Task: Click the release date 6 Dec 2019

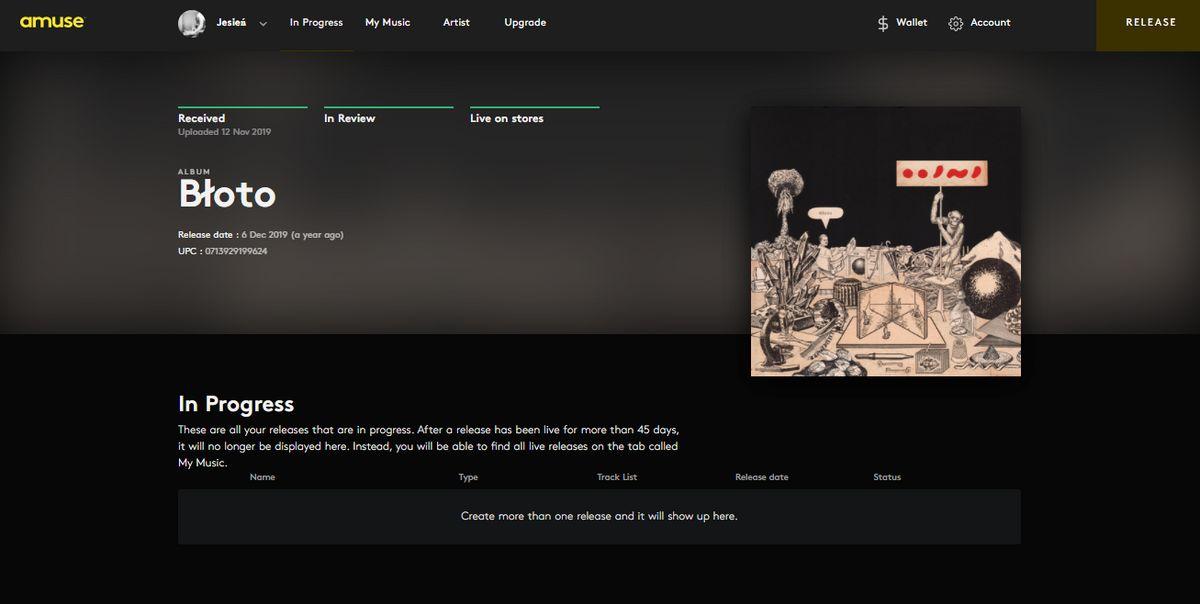Action: (264, 235)
